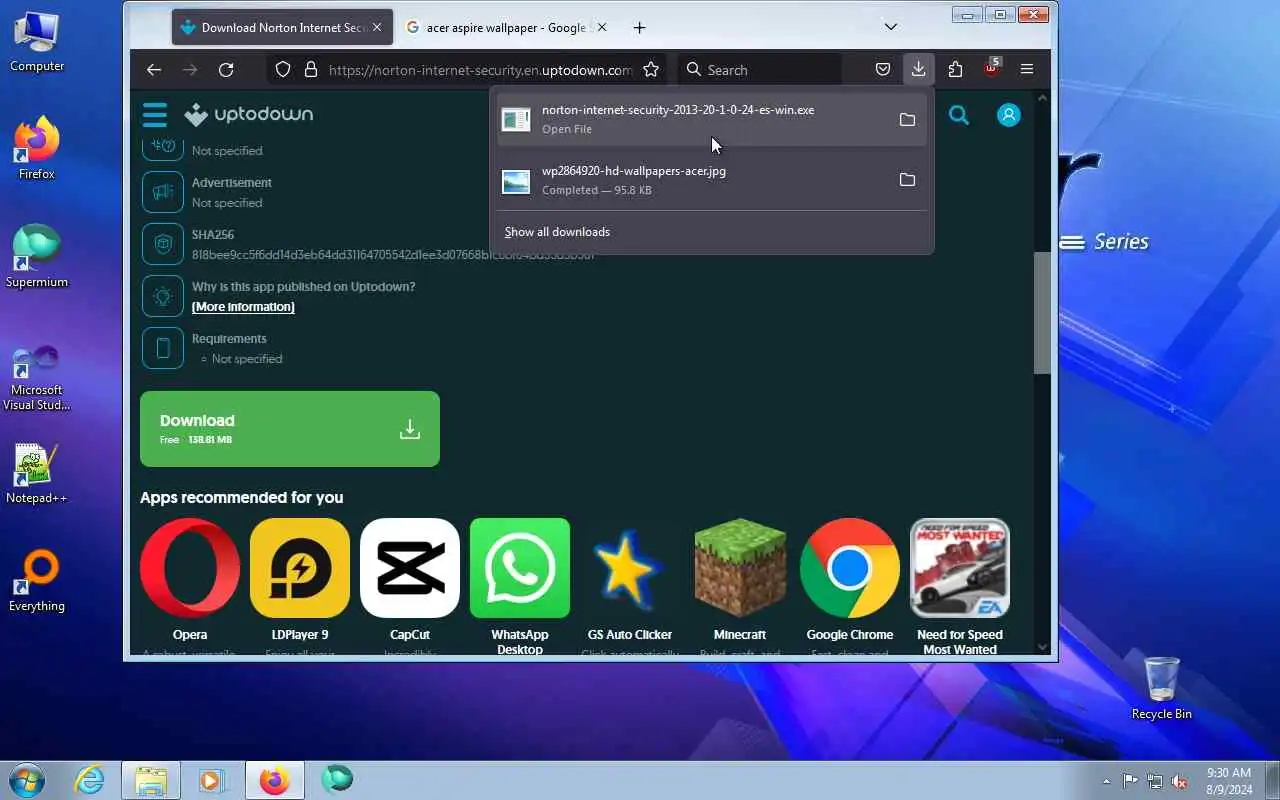Click the Advertisement megaphone icon

point(163,192)
